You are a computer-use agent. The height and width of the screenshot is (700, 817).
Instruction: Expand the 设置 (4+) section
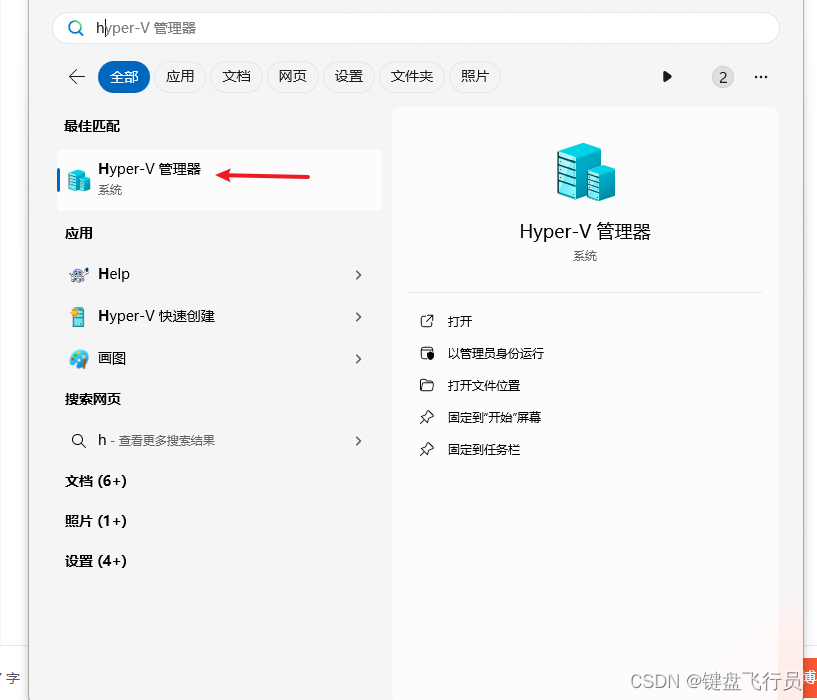96,561
